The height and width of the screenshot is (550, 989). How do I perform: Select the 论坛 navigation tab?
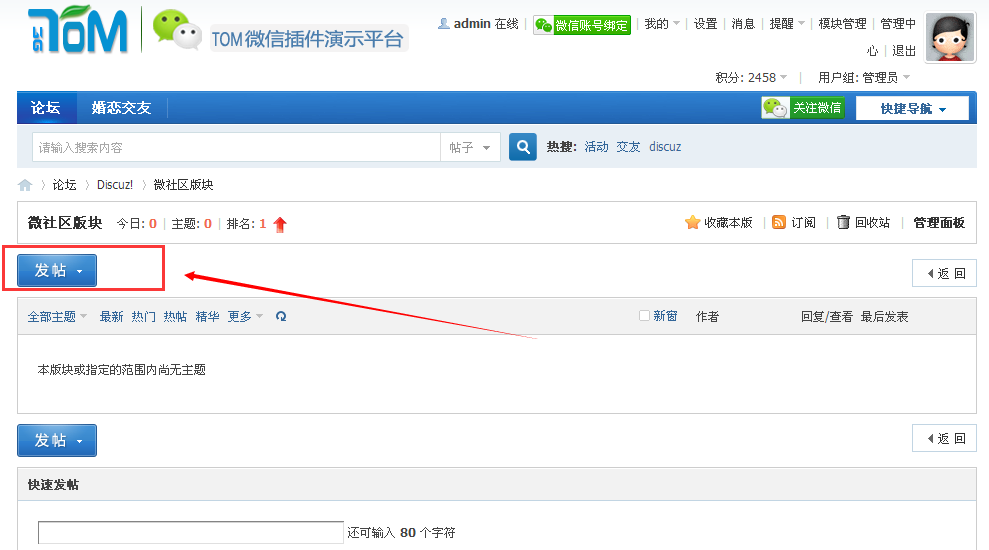[x=46, y=108]
